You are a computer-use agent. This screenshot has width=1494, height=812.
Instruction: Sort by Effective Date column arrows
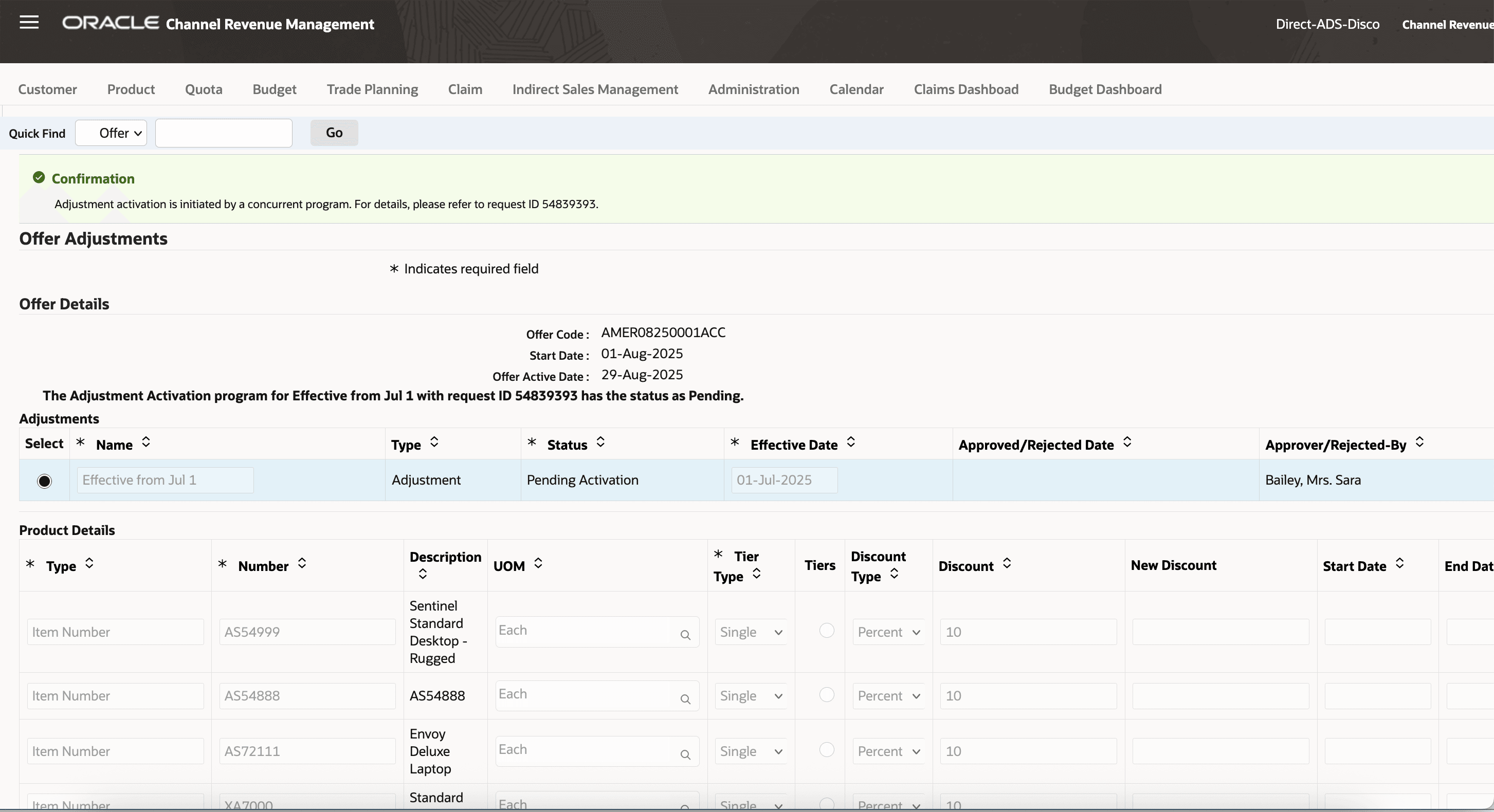[851, 443]
